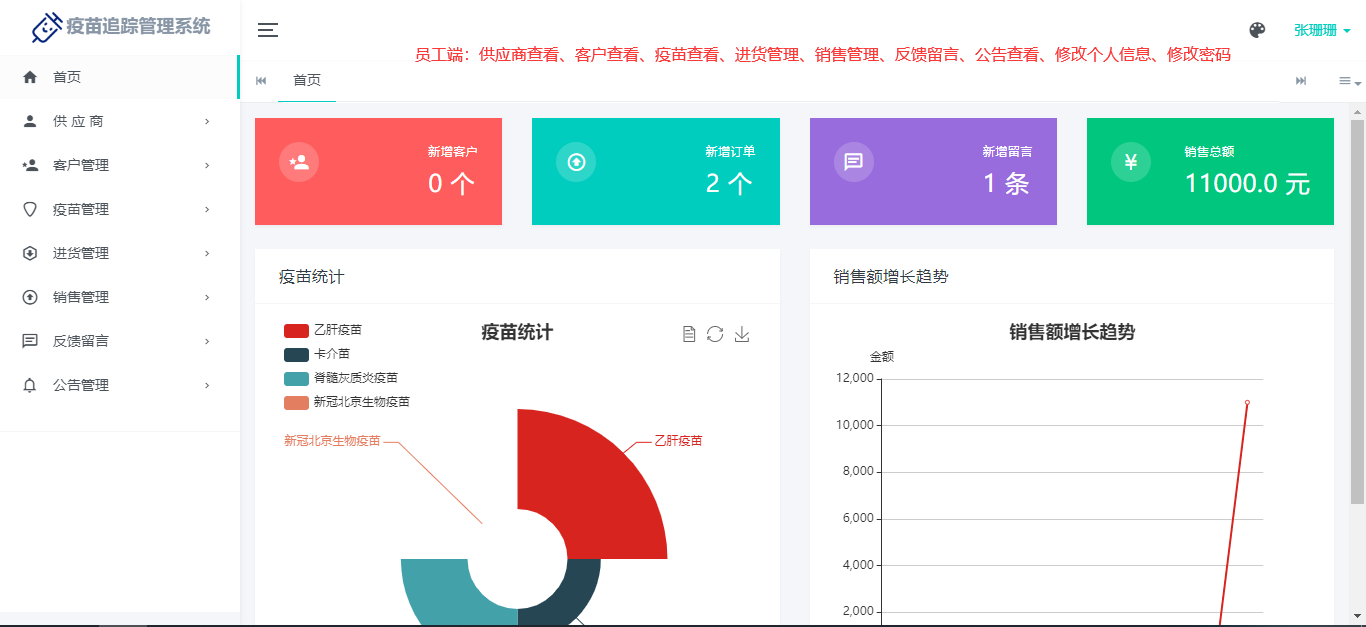Screen dimensions: 1366x627
Task: Click the 疫苗追踪管理系统 title link
Action: click(138, 27)
